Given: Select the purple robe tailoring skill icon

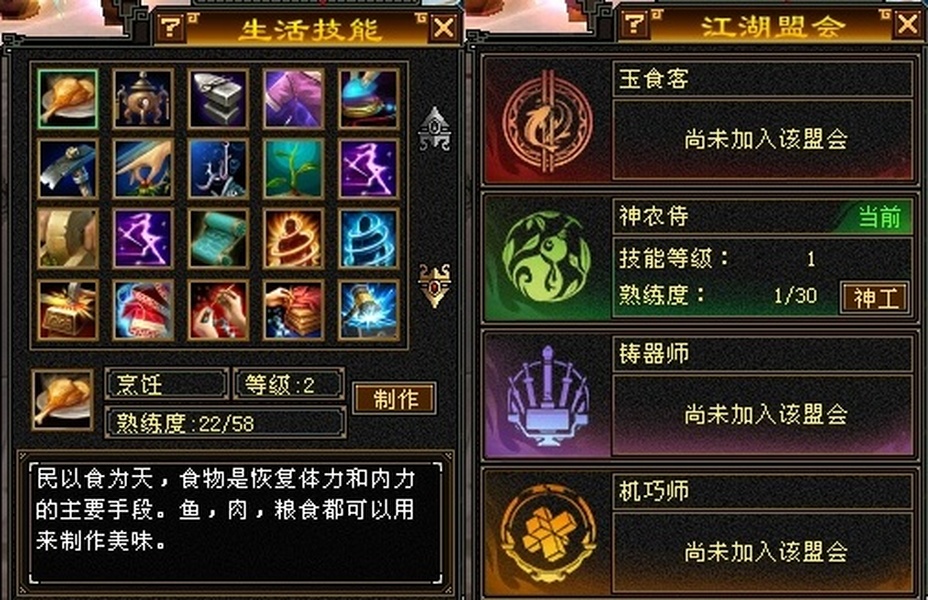Looking at the screenshot, I should (x=293, y=99).
